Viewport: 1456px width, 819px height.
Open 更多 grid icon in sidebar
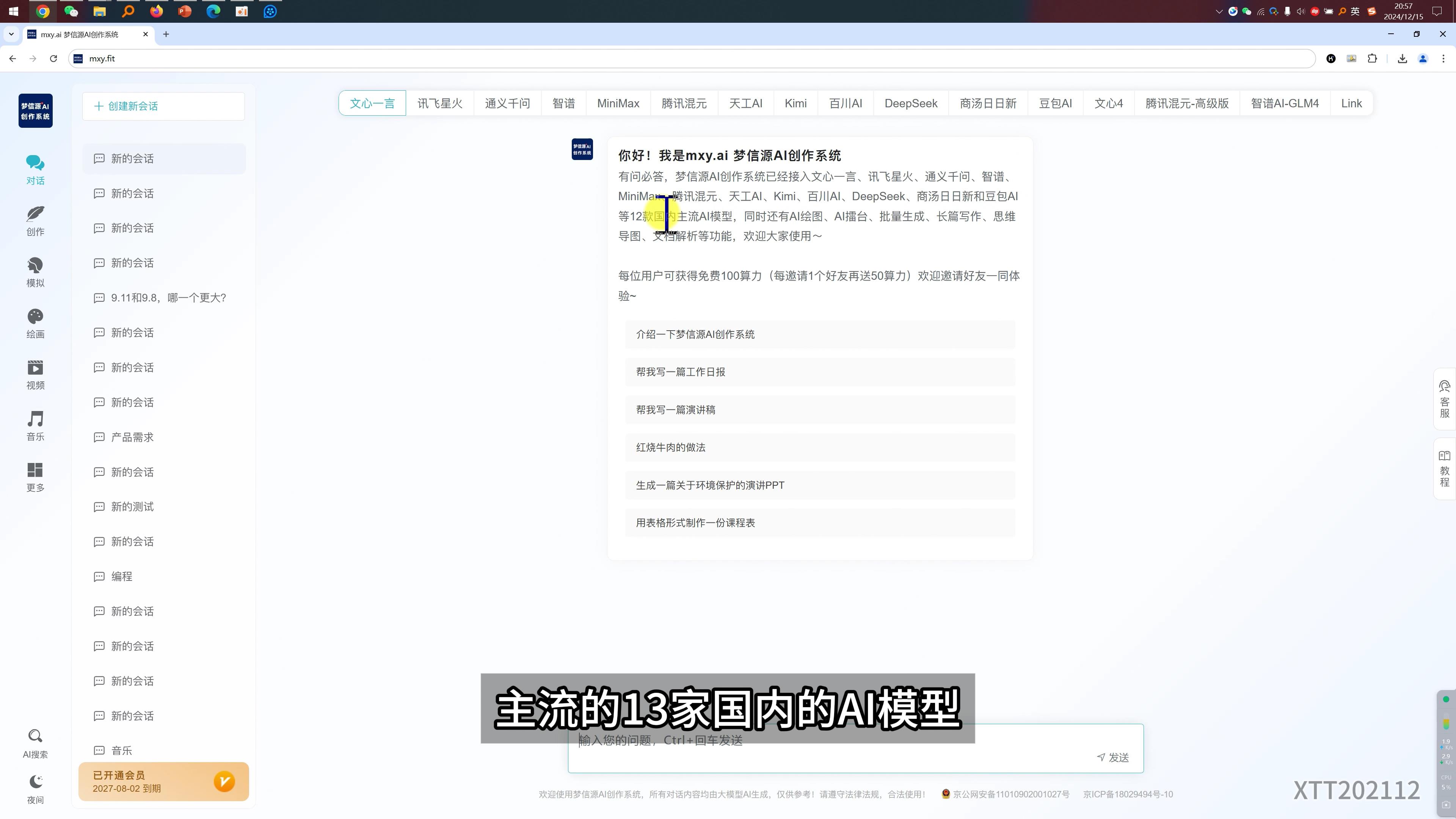[35, 470]
